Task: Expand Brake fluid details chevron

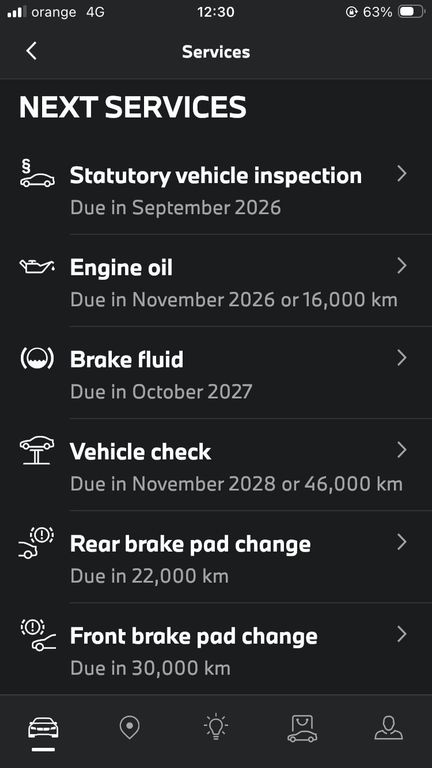Action: click(402, 358)
